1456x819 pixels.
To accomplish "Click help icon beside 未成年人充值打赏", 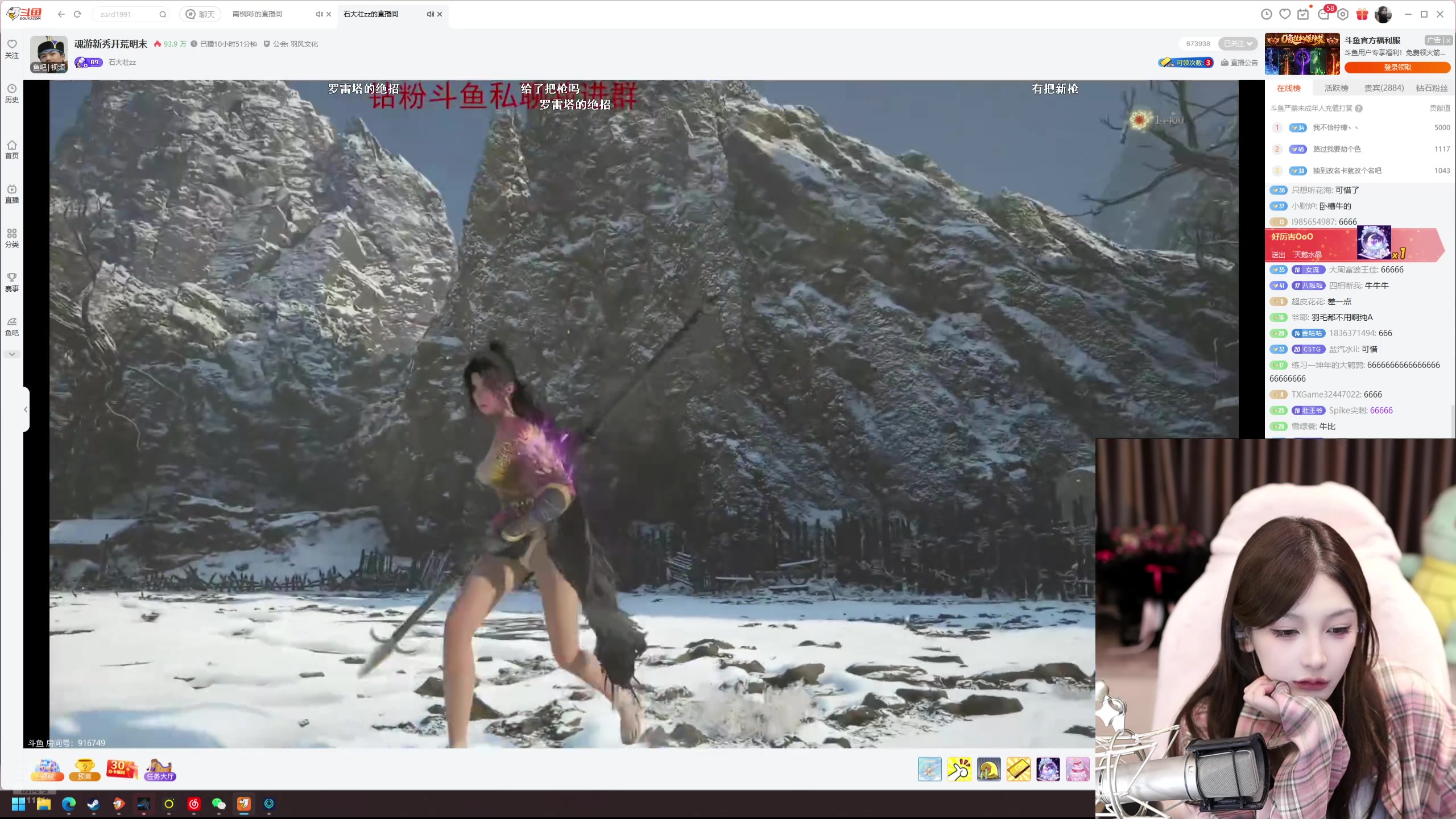I will tap(1359, 109).
